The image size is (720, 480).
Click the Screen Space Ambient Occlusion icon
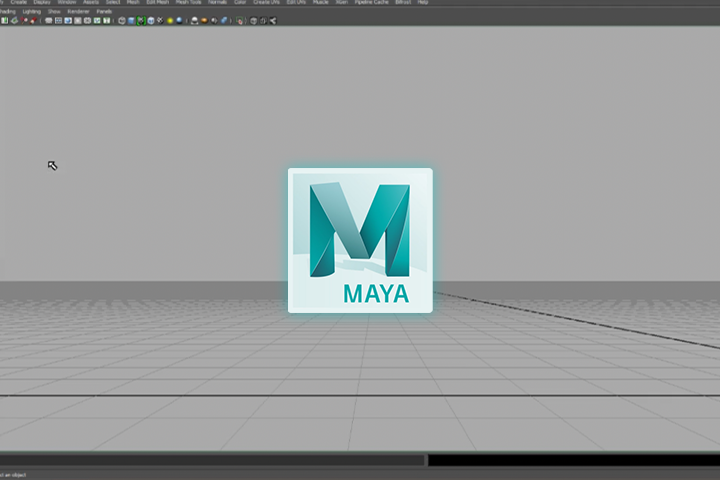click(195, 21)
